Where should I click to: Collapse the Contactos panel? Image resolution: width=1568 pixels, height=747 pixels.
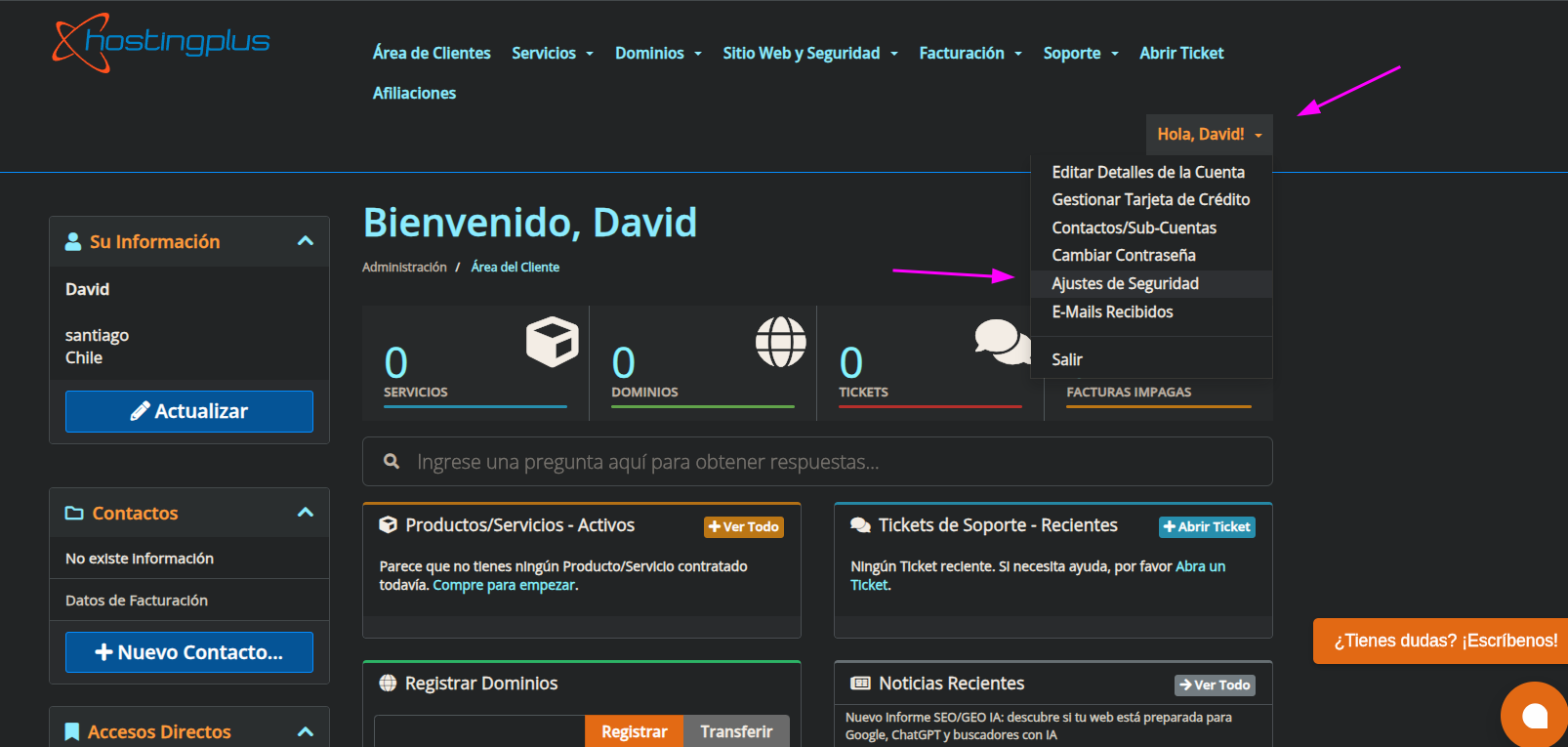click(x=306, y=513)
